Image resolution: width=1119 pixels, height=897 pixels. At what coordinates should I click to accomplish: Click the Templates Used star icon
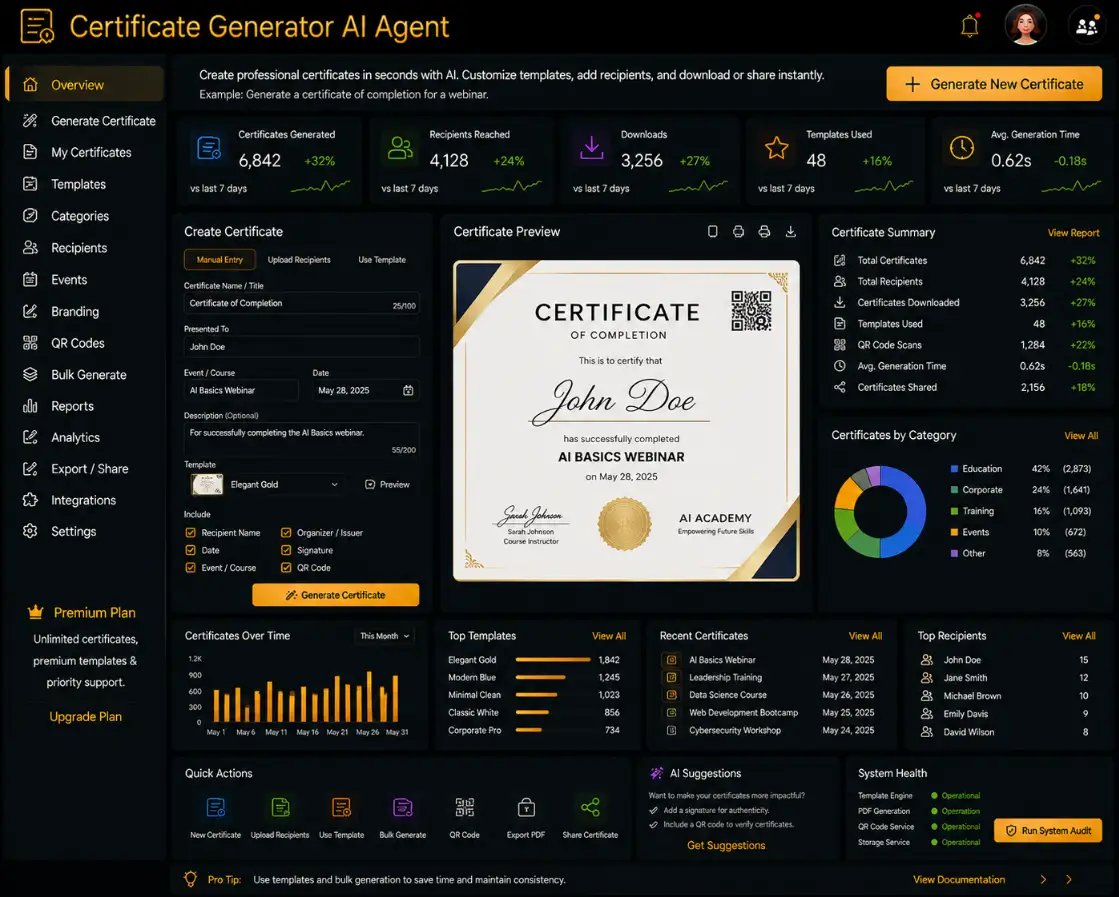pyautogui.click(x=776, y=148)
